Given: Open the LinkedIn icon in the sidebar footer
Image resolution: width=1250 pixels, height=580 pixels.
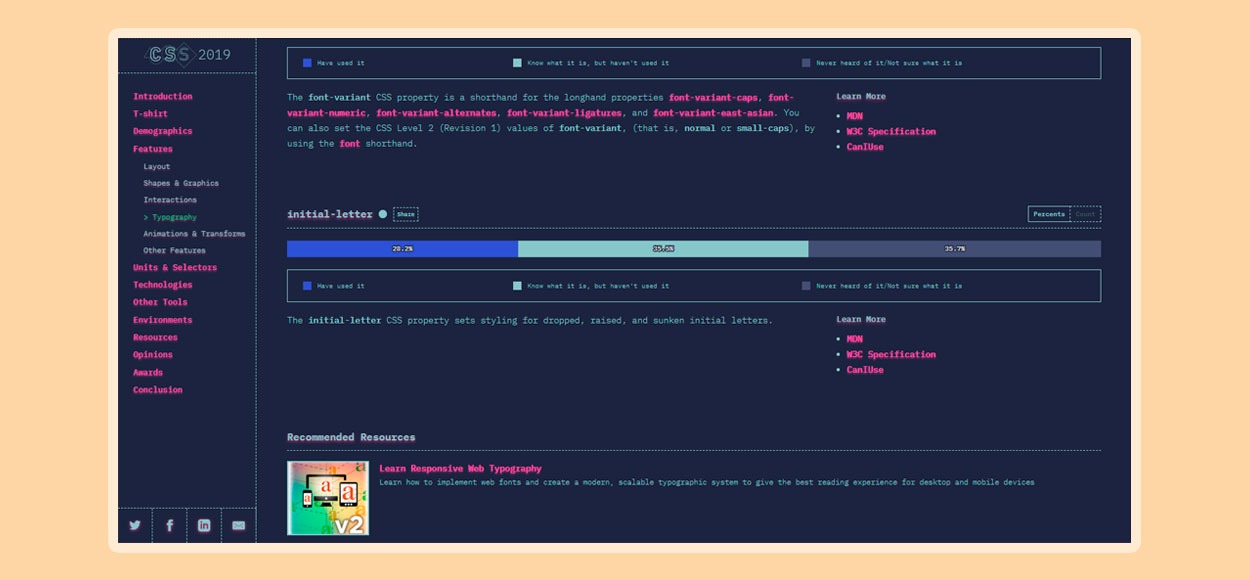Looking at the screenshot, I should tap(204, 525).
